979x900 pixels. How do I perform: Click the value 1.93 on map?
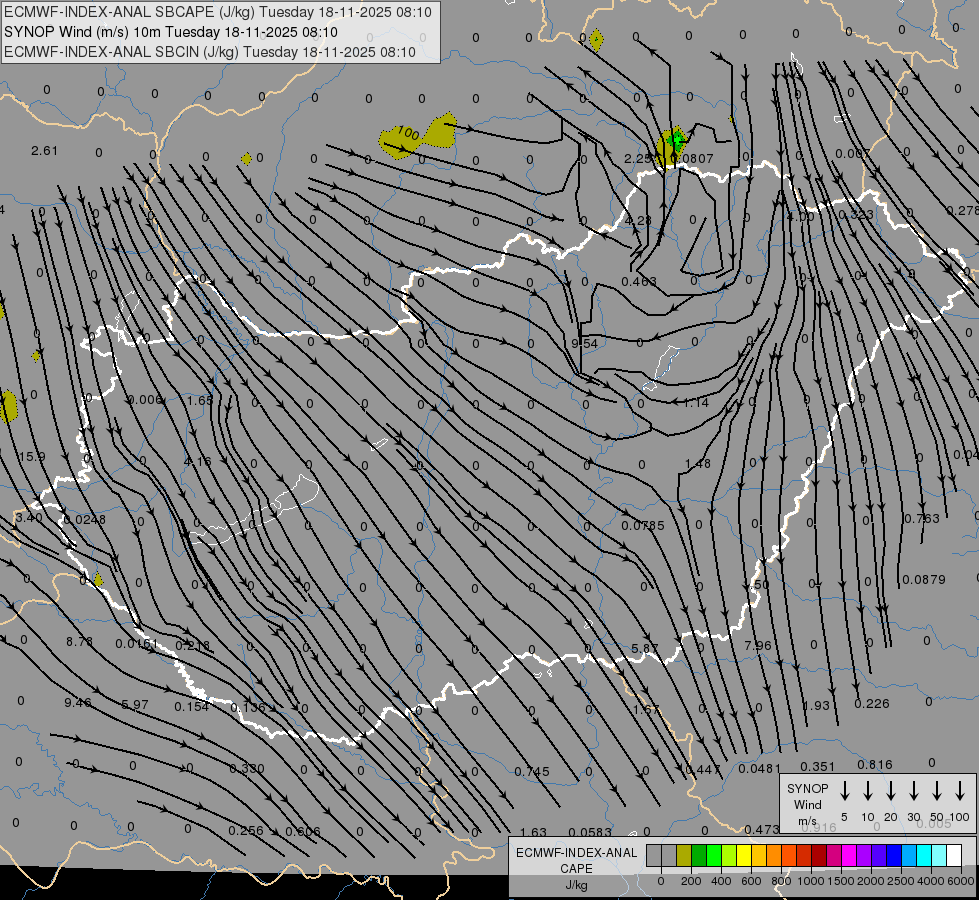pos(816,705)
